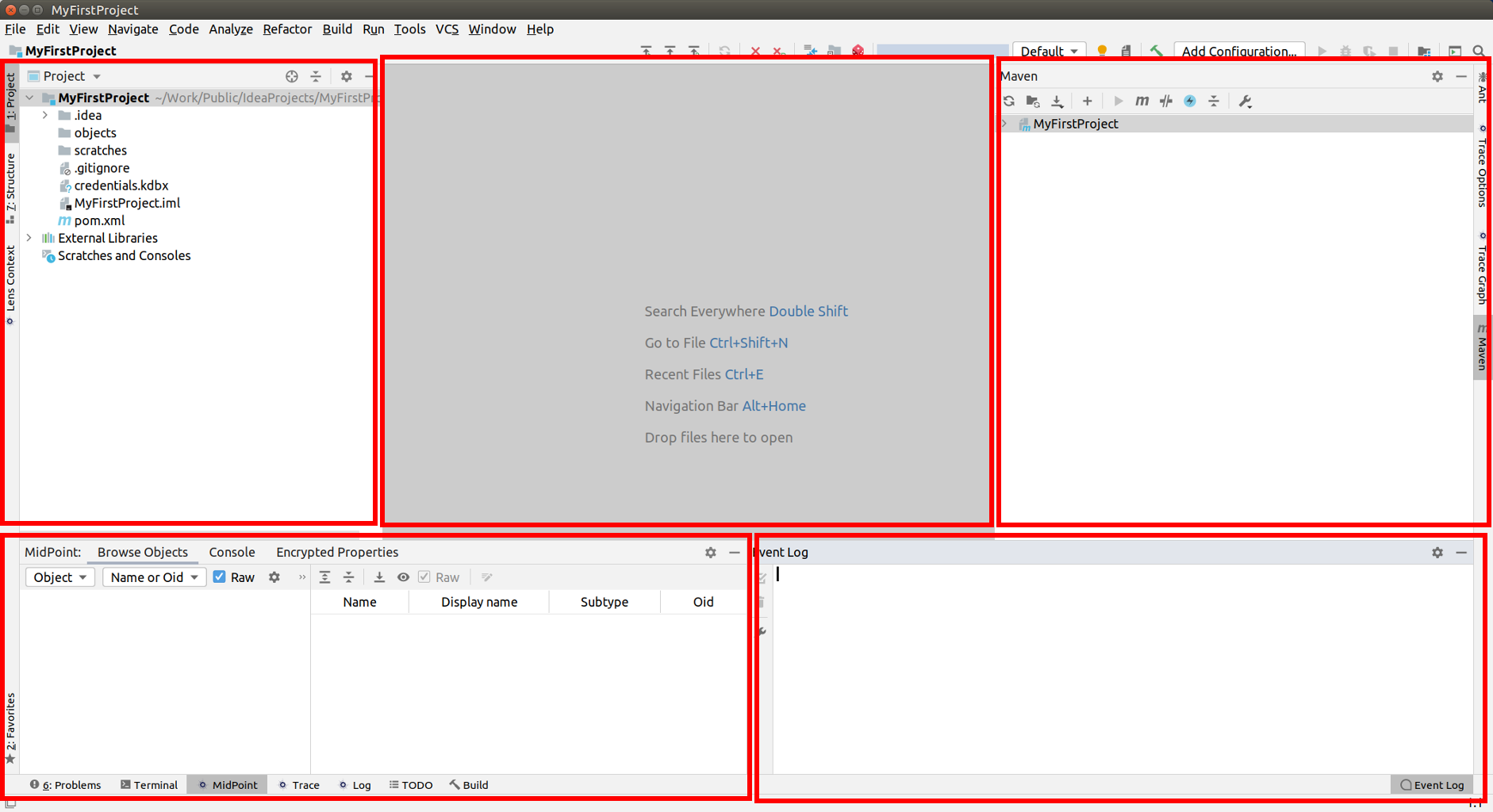Select pom.xml in the project tree

point(99,220)
